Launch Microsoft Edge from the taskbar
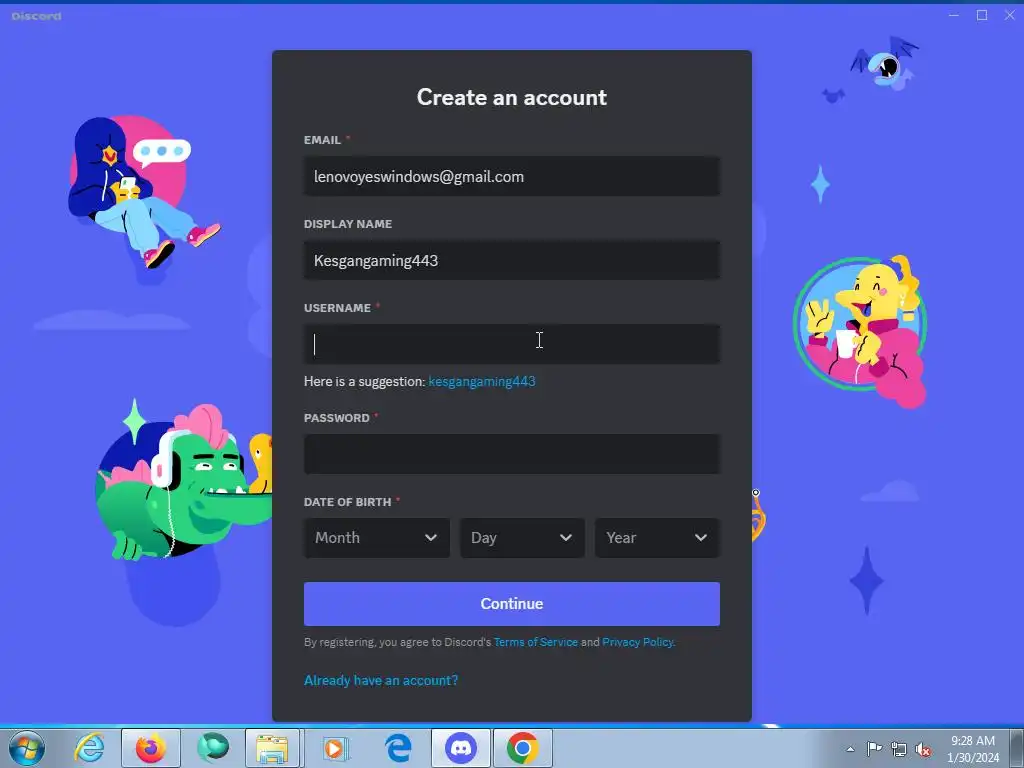This screenshot has width=1024, height=768. pos(398,748)
